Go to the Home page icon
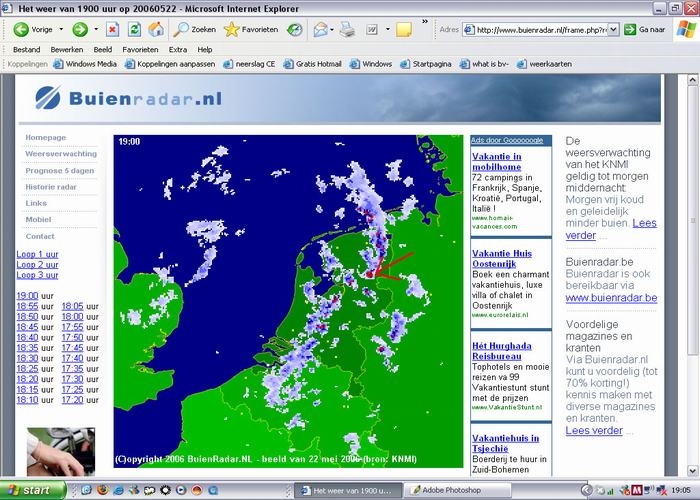 tap(155, 29)
